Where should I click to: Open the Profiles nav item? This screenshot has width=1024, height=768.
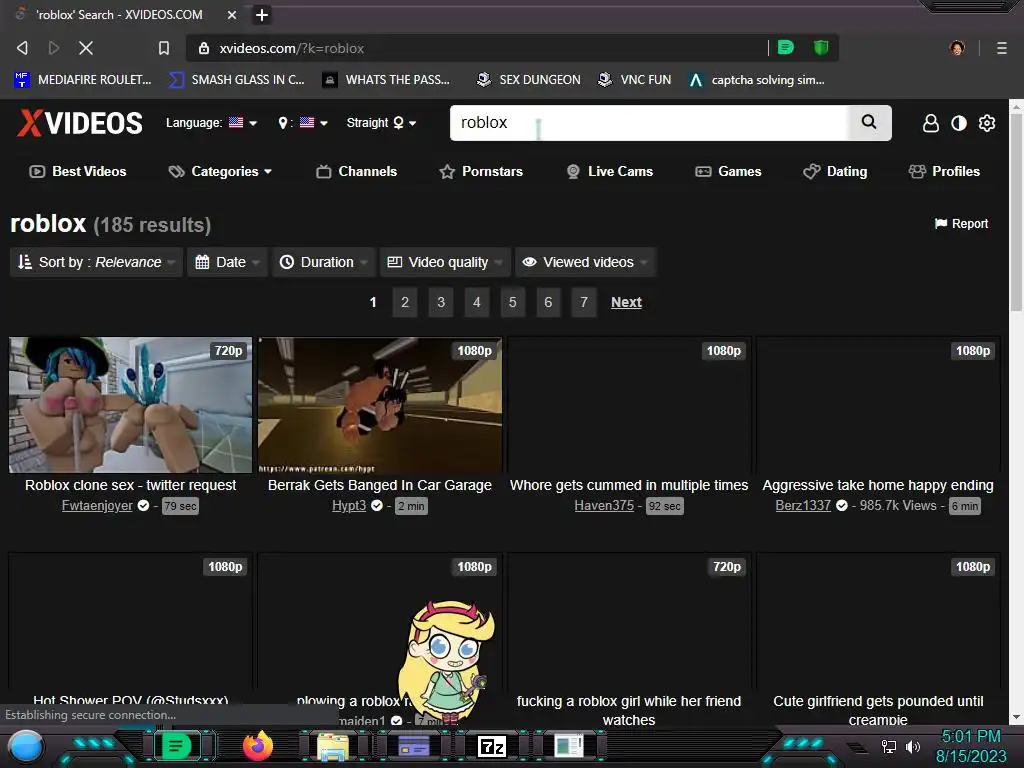[x=944, y=171]
